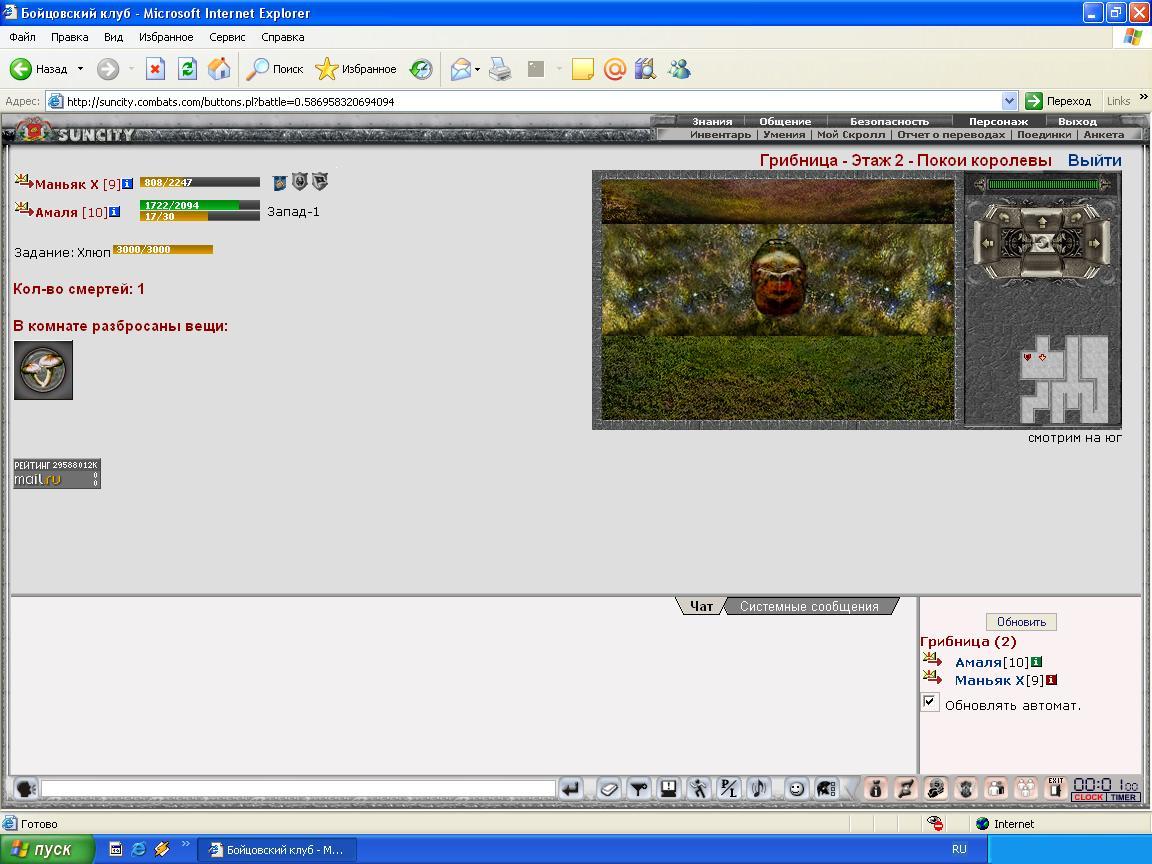Click the EXIT door icon in bottom bar
Screen dimensions: 1152x864
(1056, 788)
